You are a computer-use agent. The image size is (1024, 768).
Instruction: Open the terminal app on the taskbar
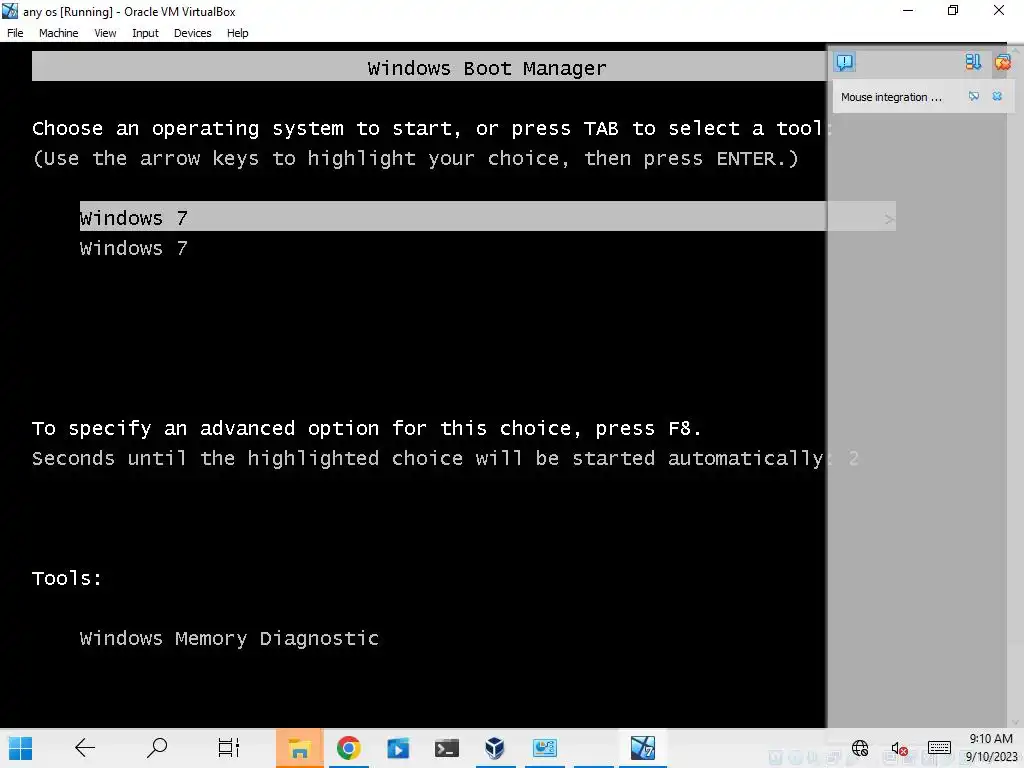(447, 748)
